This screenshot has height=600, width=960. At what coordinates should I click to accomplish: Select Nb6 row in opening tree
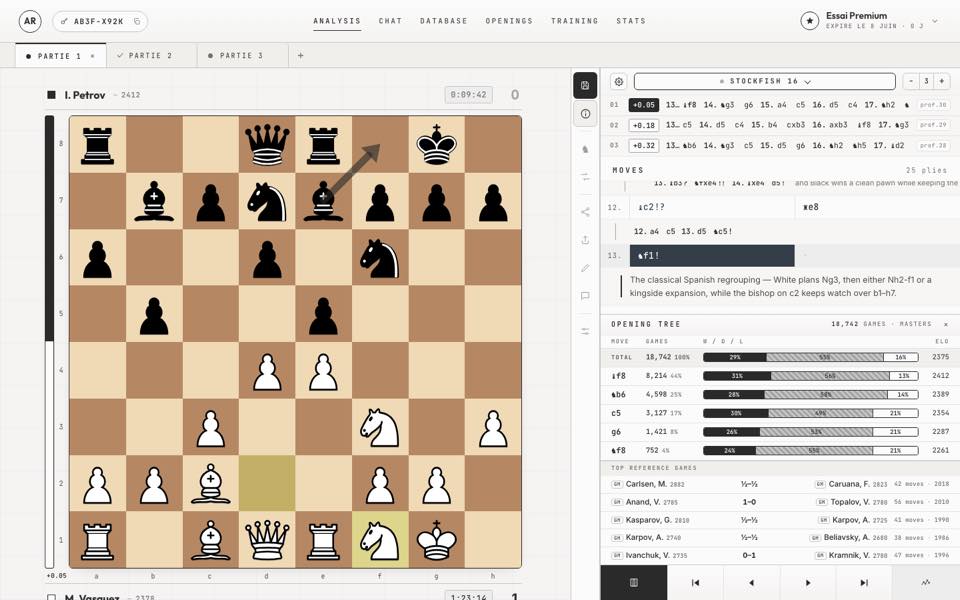[780, 394]
